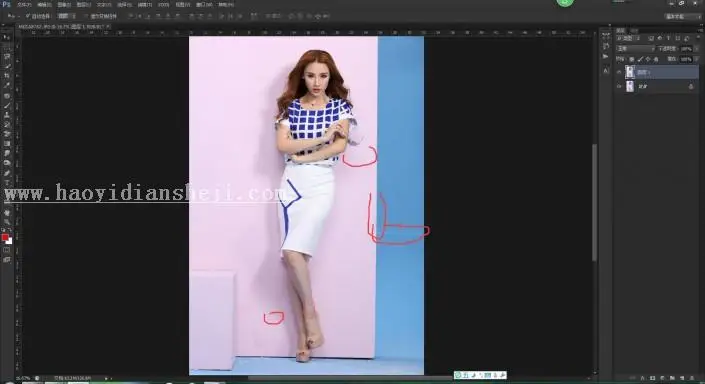Lock layer position icon

648,59
